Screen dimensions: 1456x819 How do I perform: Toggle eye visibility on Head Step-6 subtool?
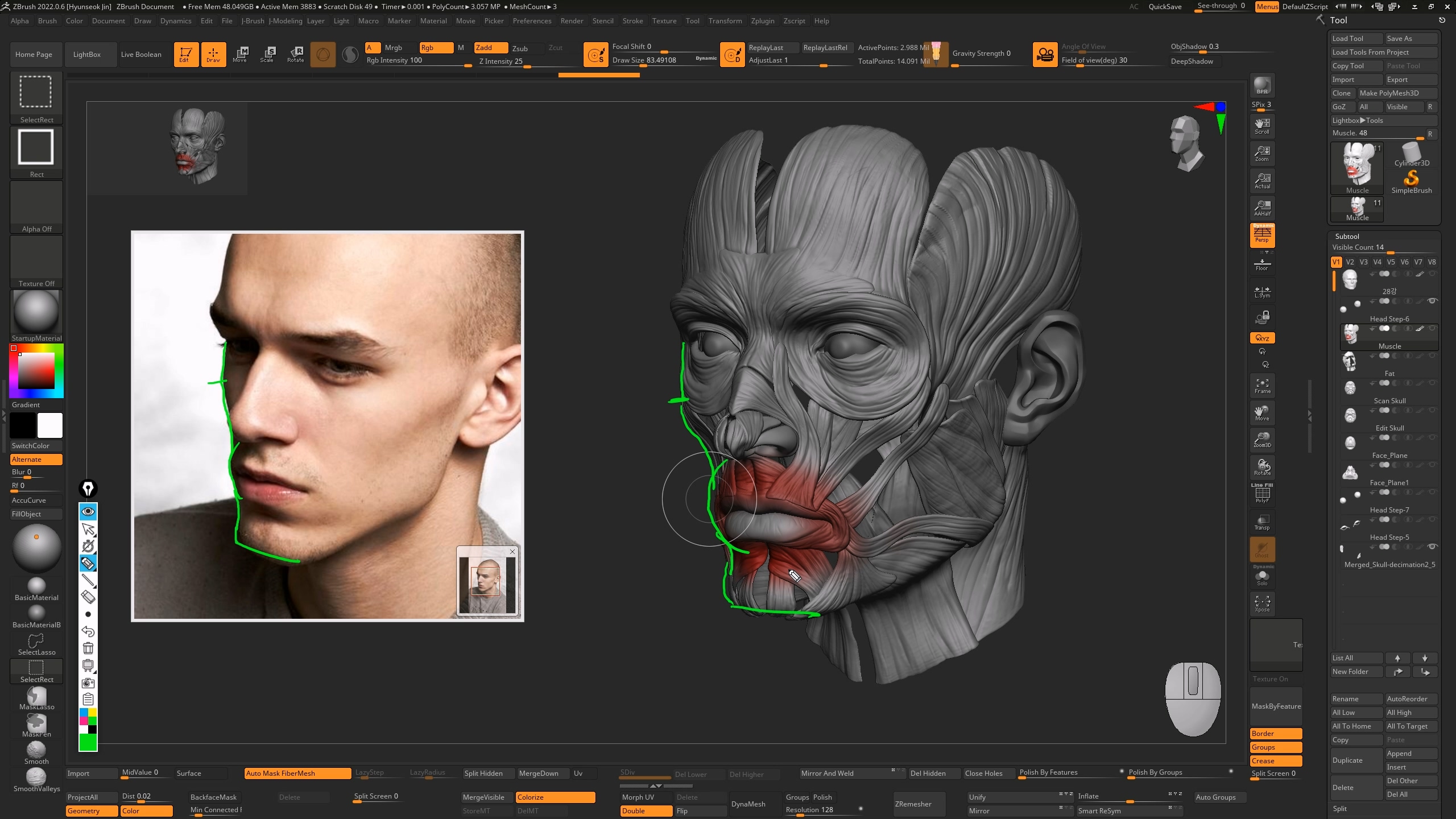pos(1433,301)
